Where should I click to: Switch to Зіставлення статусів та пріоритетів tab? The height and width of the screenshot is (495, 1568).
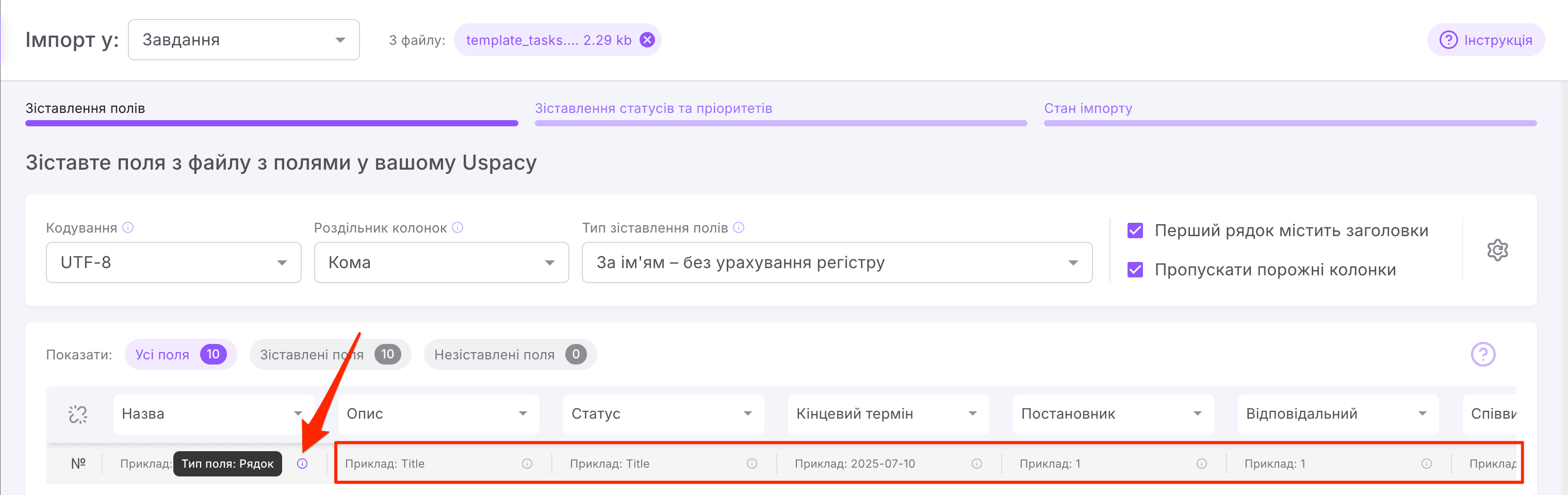click(653, 108)
